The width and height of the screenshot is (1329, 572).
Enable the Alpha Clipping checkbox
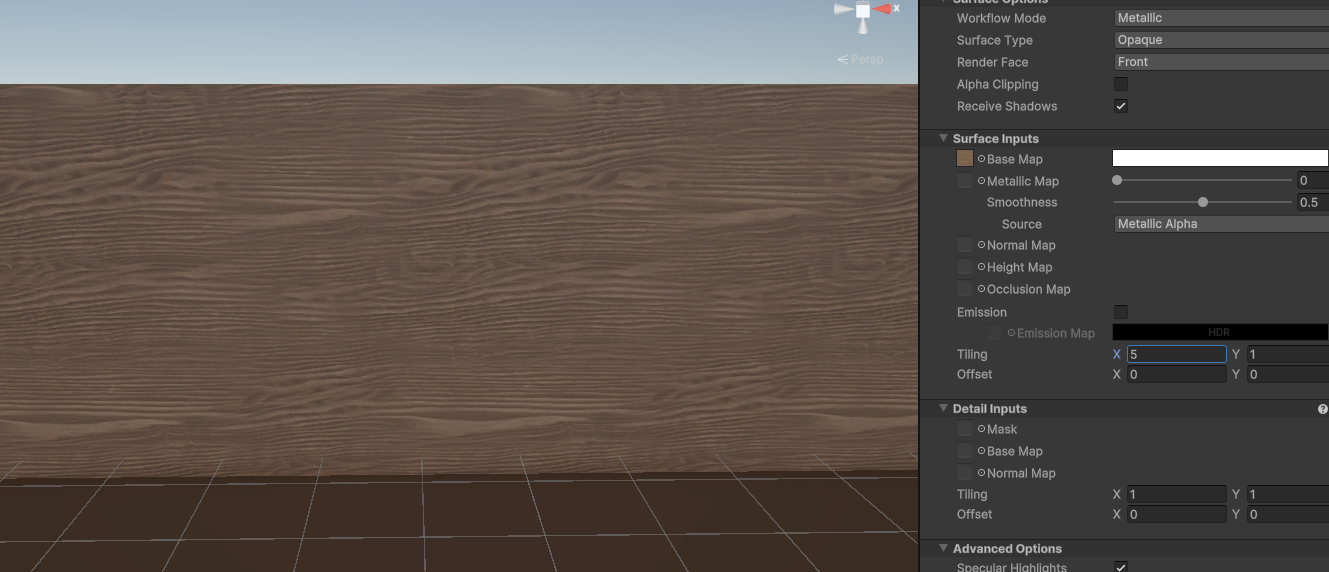pos(1121,84)
